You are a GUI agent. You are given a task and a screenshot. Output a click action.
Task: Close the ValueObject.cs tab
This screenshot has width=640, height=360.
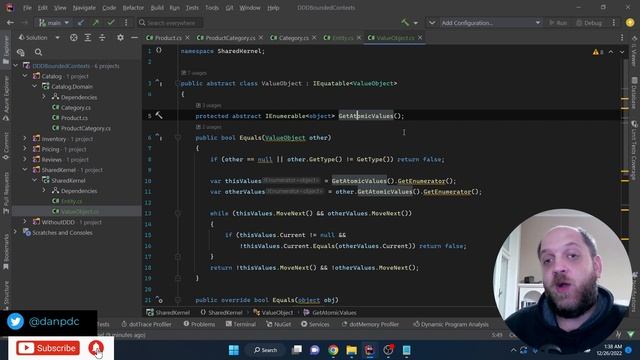point(420,38)
